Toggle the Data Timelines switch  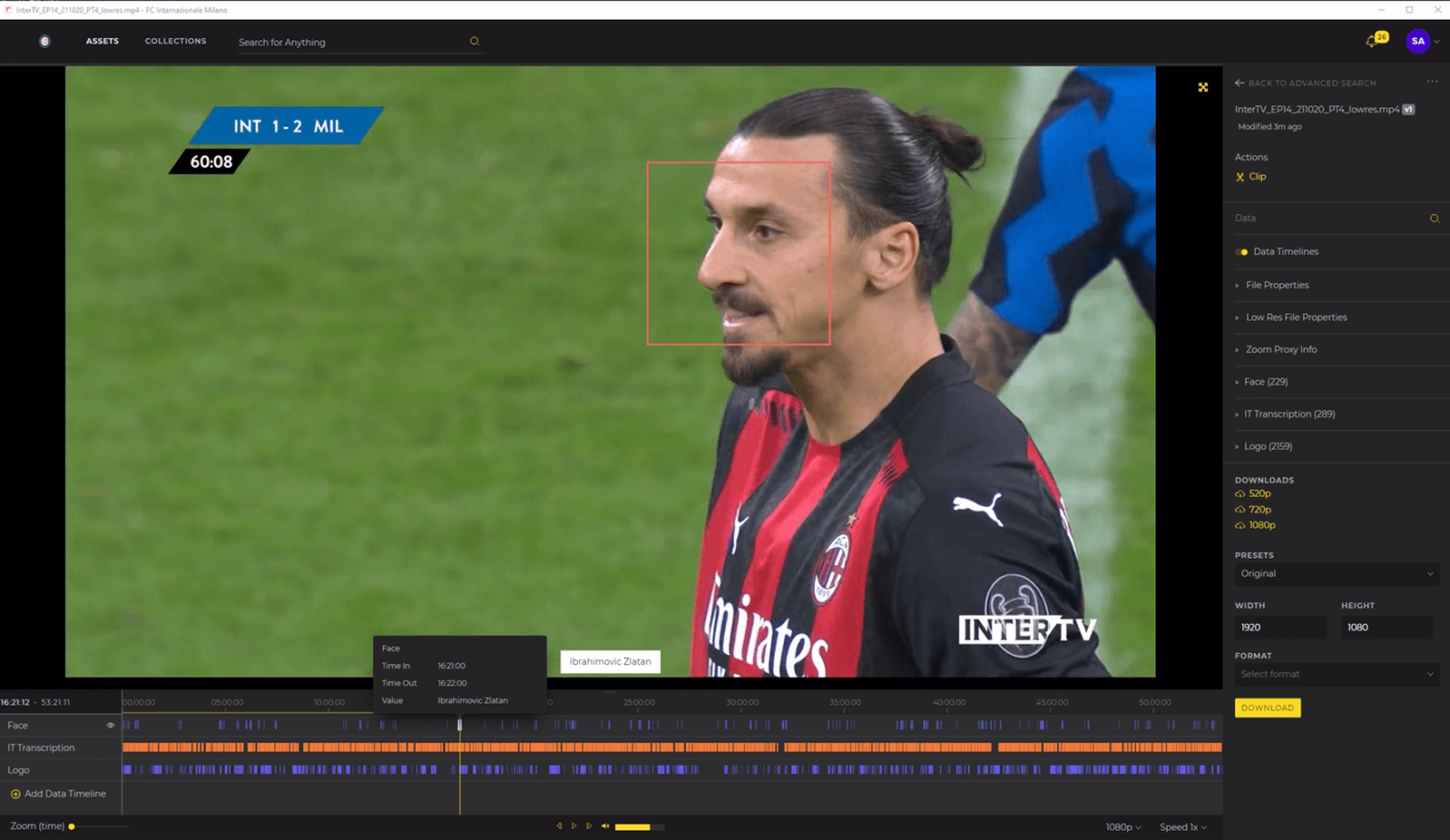pos(1241,252)
